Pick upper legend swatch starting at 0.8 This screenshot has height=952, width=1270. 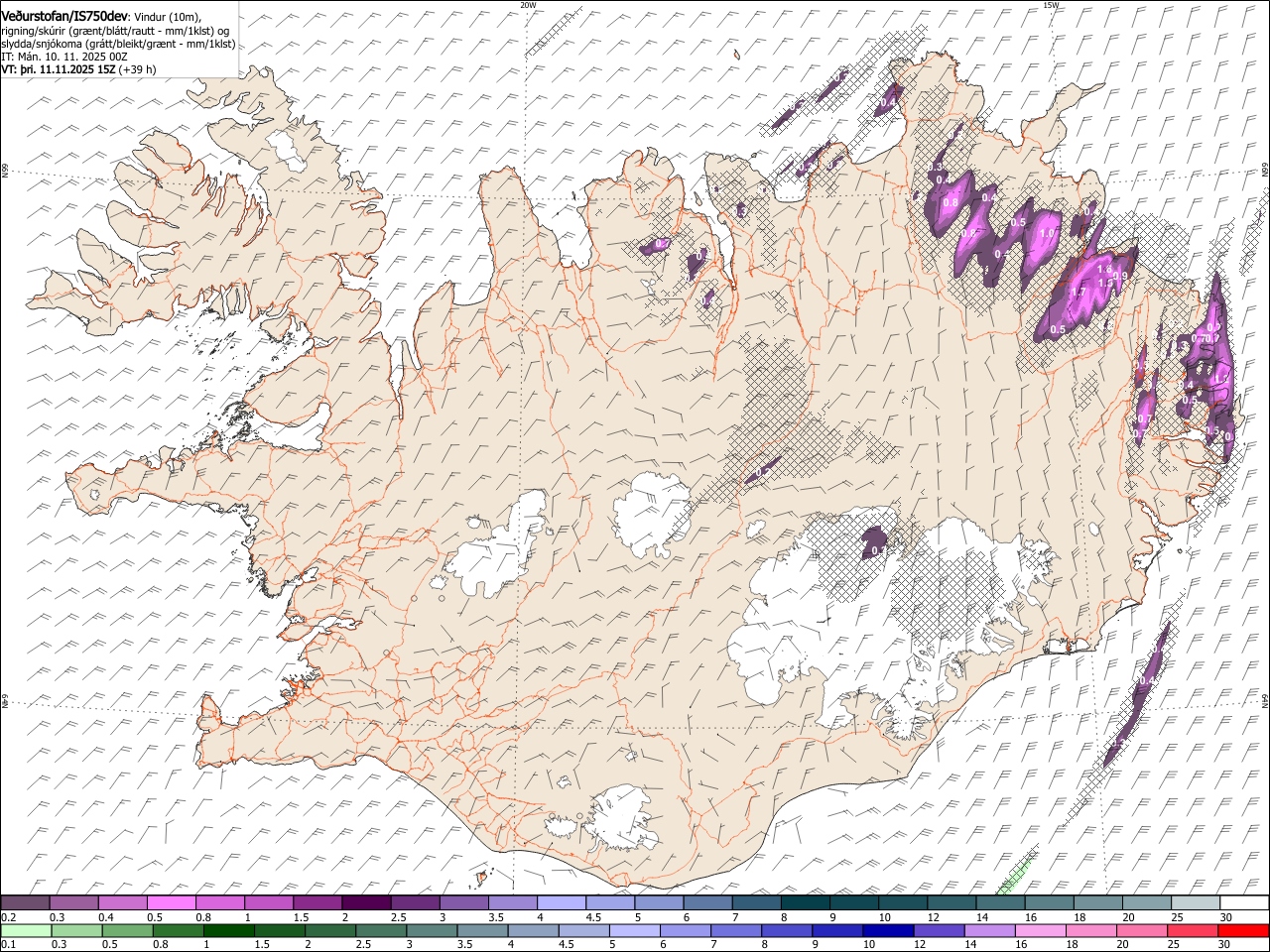[x=220, y=902]
